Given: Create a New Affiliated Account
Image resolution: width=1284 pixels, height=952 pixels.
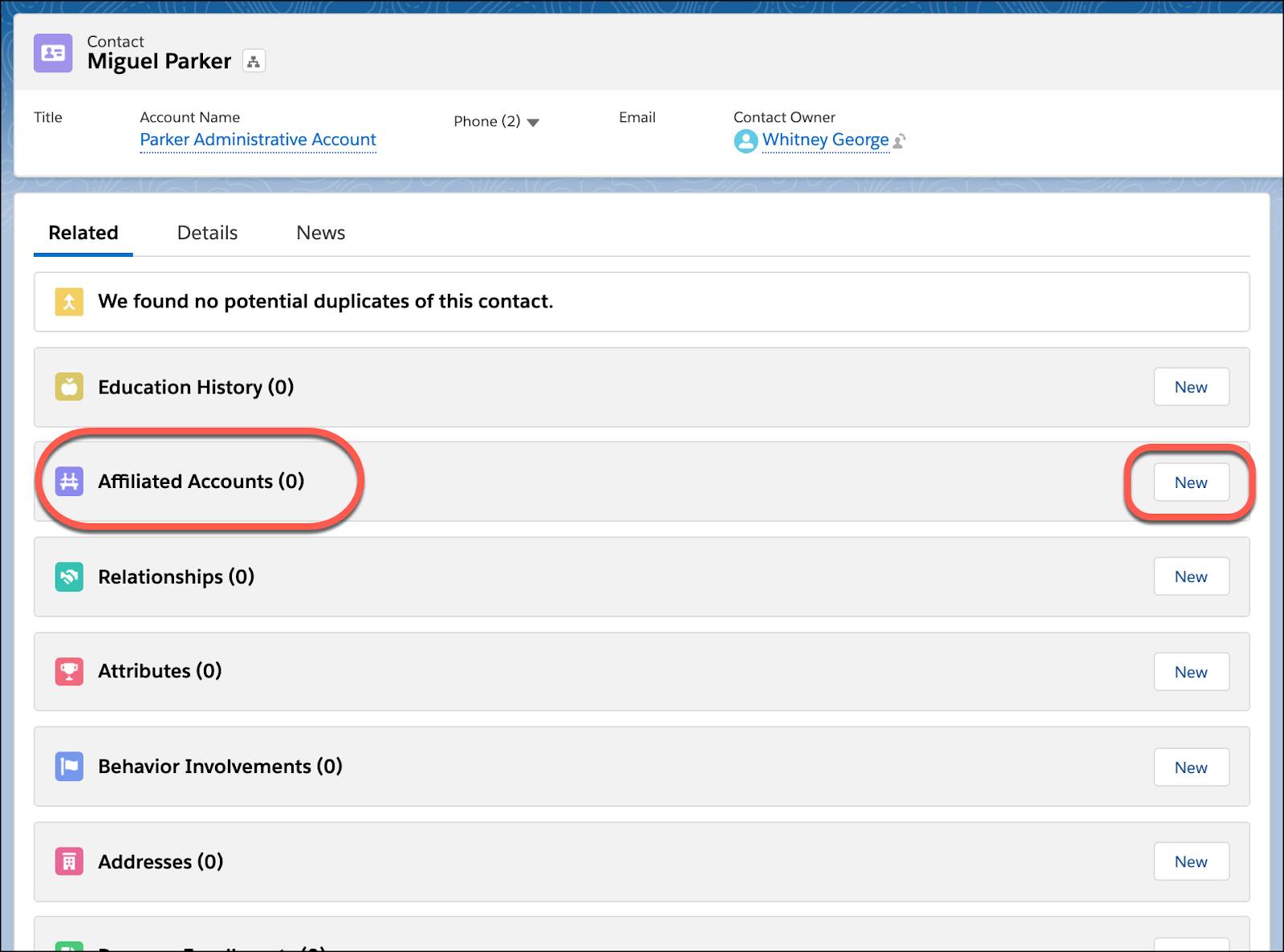Looking at the screenshot, I should point(1191,482).
